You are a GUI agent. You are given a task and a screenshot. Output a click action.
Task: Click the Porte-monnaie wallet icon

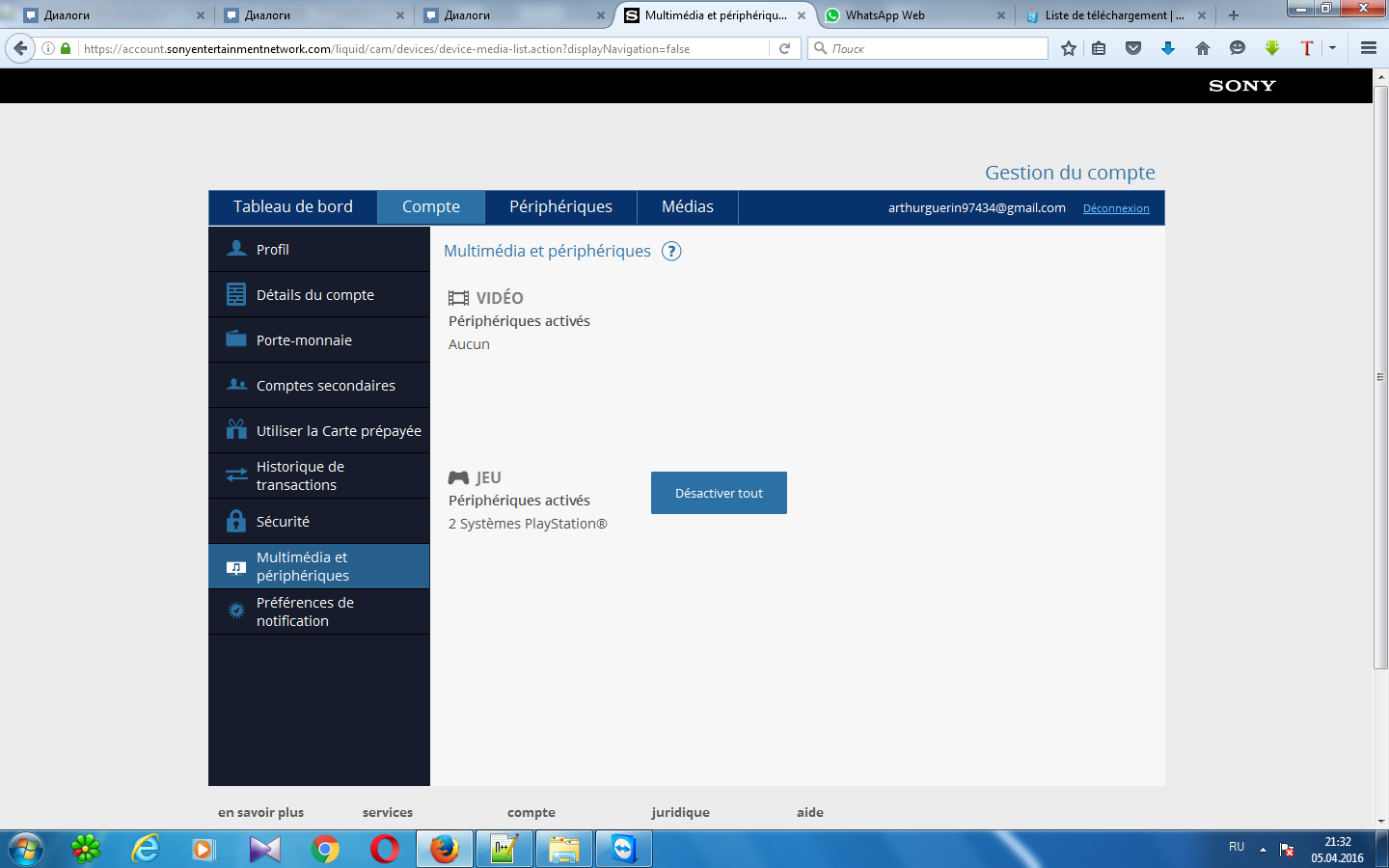[x=236, y=339]
